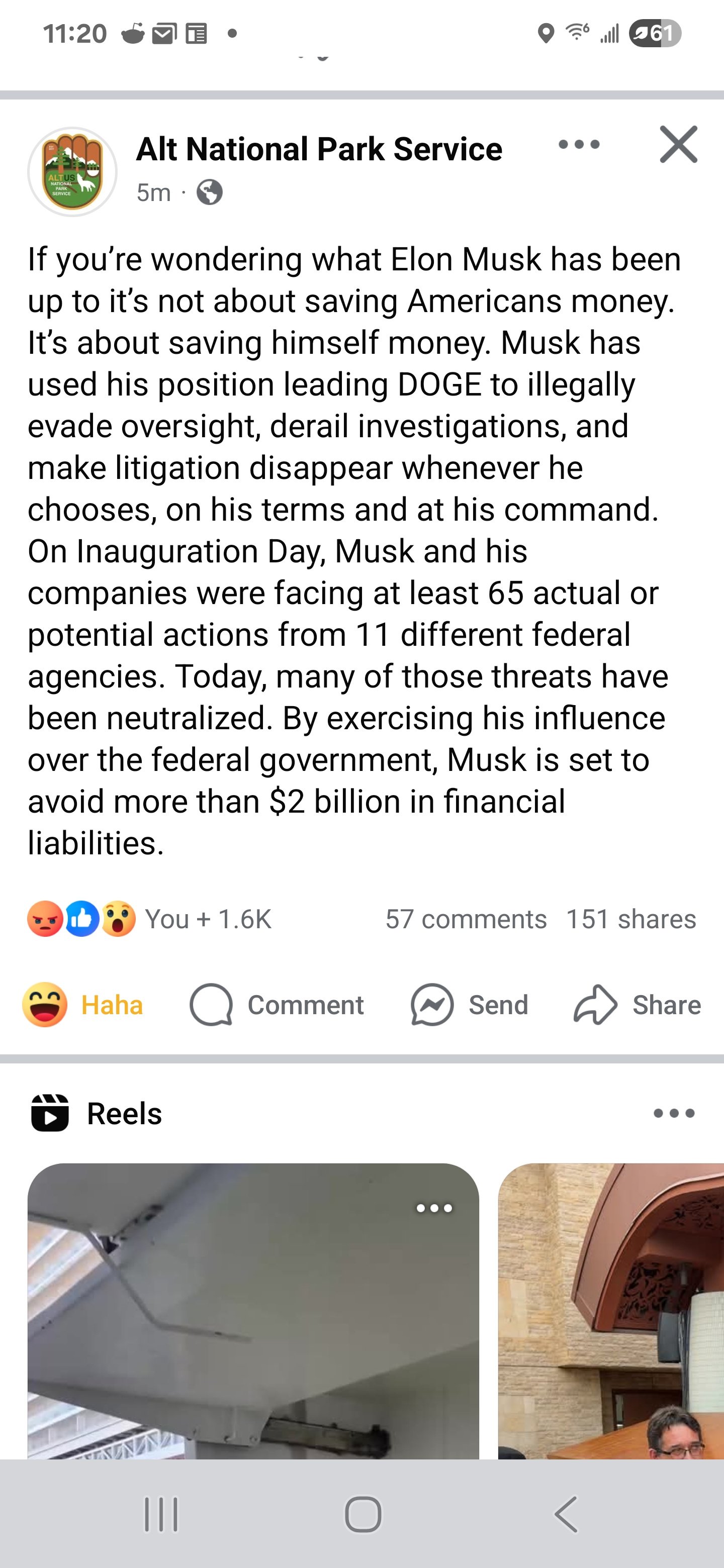
Task: Open the Reels section icon
Action: coord(50,1113)
